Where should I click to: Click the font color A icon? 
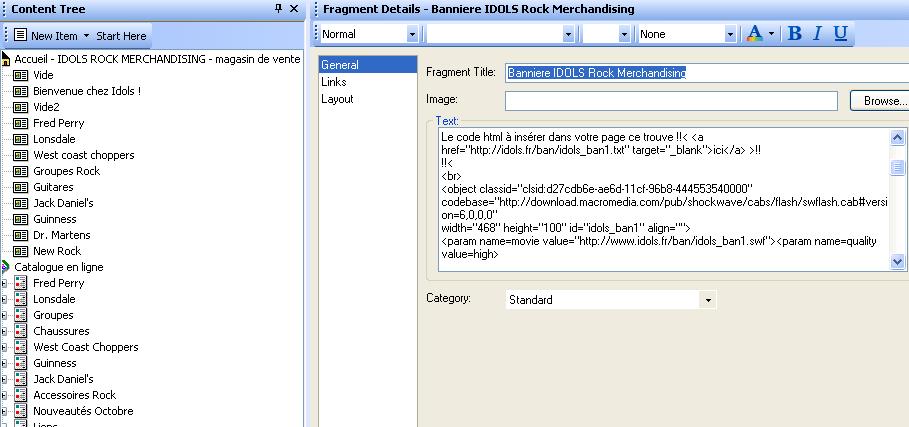click(x=753, y=33)
